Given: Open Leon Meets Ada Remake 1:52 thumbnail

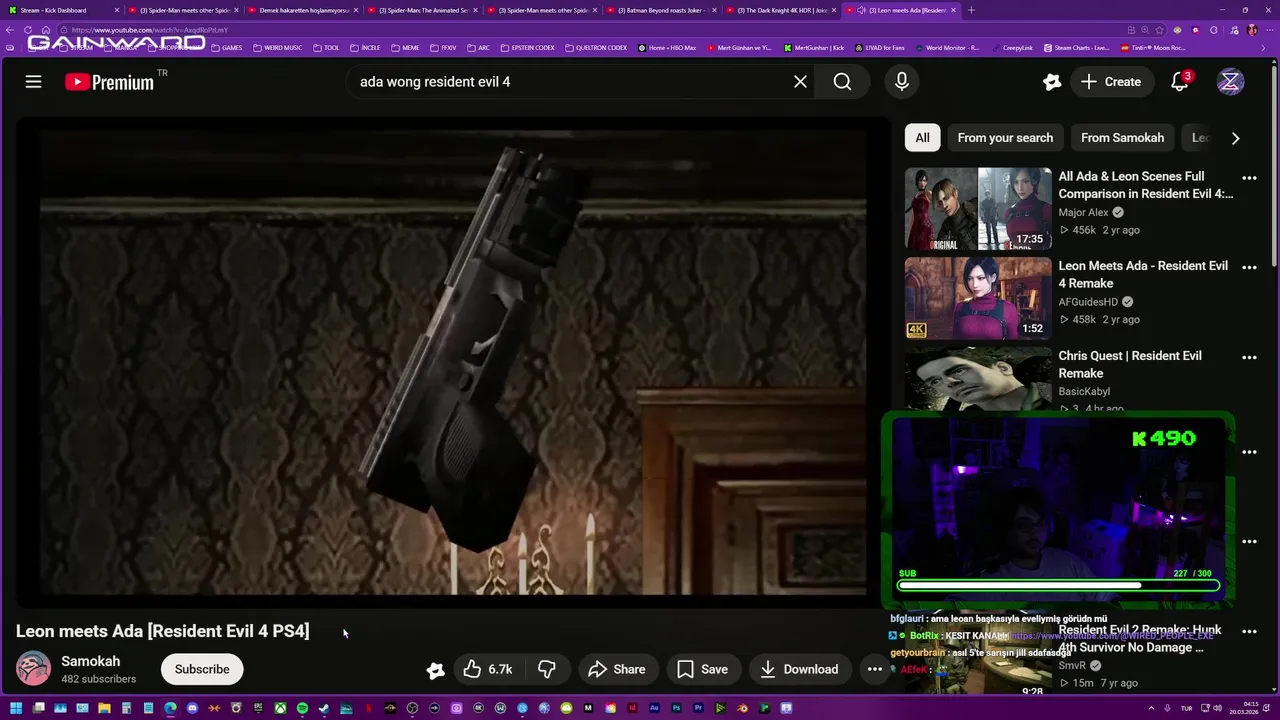Looking at the screenshot, I should pyautogui.click(x=978, y=298).
